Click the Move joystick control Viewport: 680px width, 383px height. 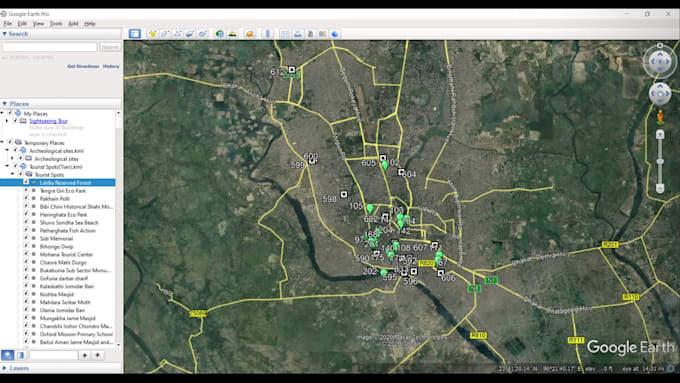tap(660, 94)
